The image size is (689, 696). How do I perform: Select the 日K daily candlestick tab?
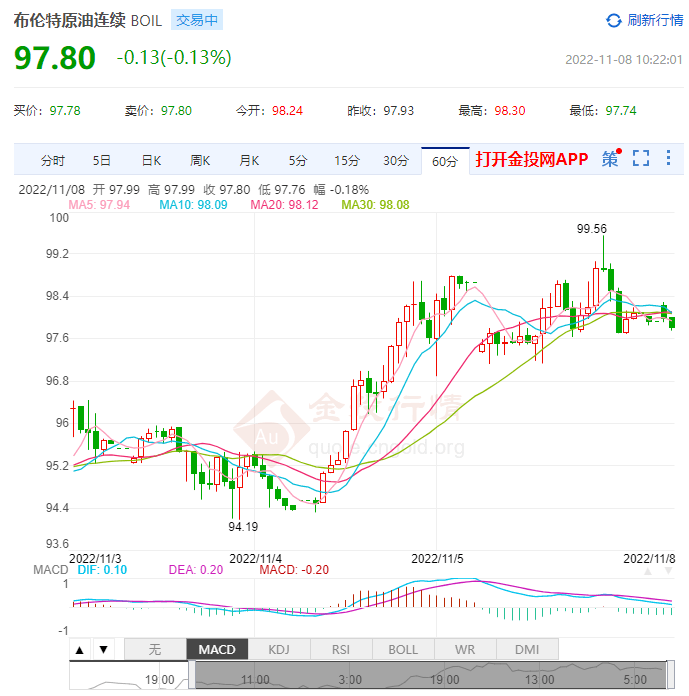click(151, 160)
